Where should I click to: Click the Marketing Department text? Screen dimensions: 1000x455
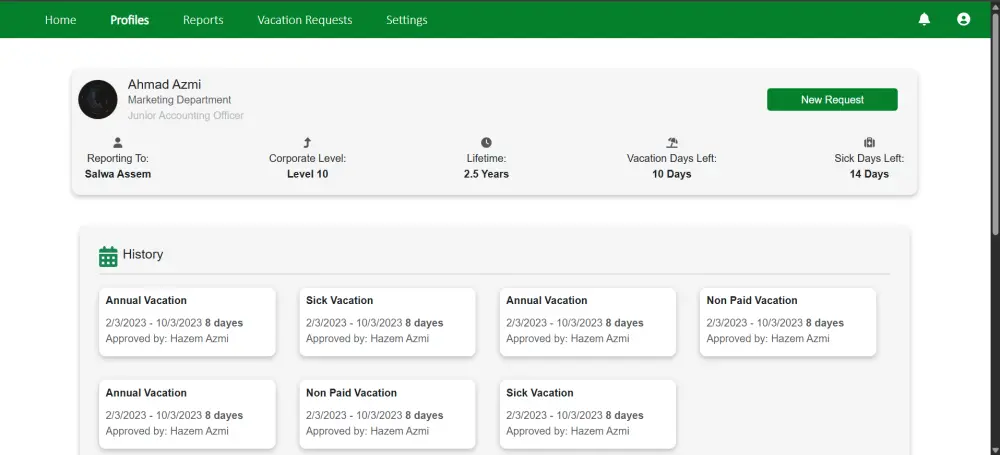coord(179,100)
